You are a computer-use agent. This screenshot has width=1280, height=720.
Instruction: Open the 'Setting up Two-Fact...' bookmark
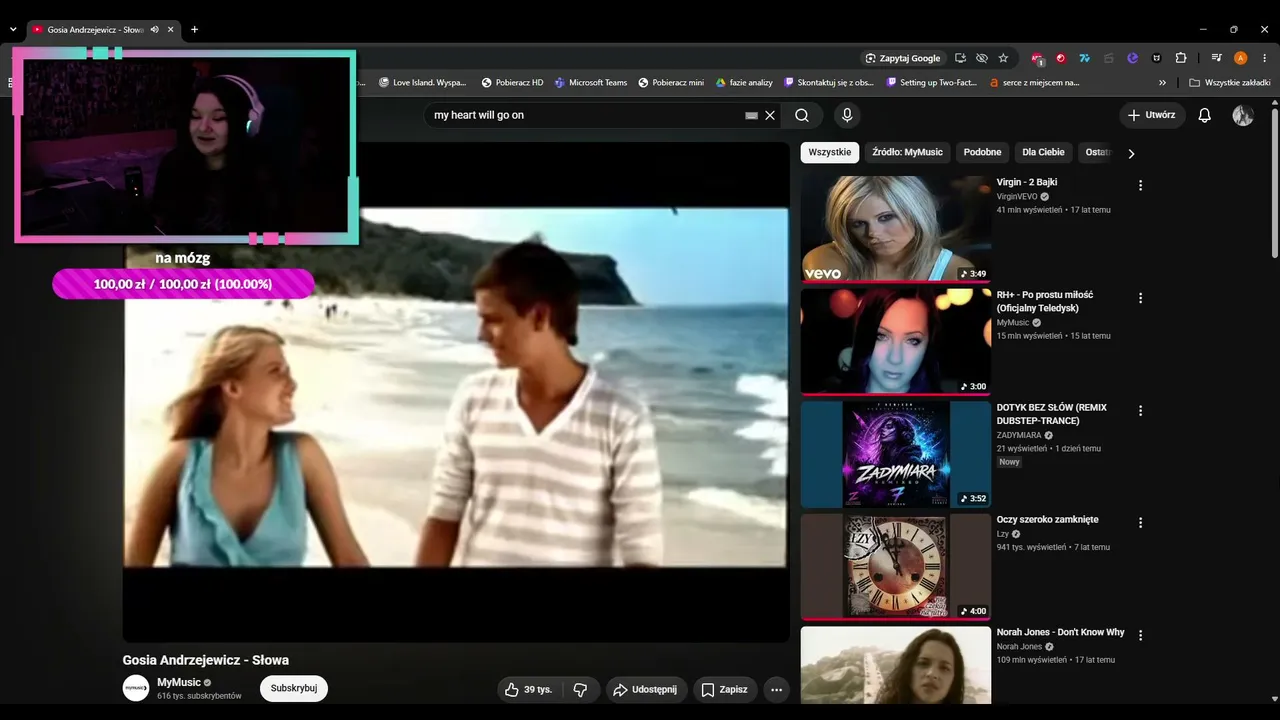[932, 83]
